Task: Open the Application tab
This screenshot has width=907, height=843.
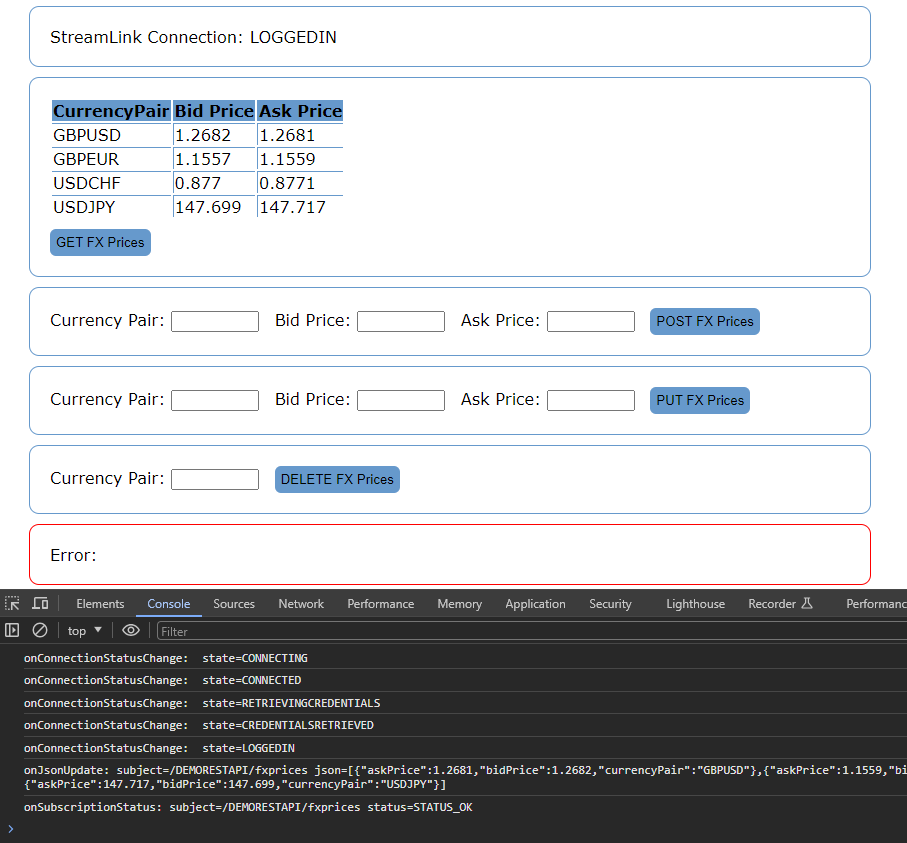Action: coord(535,603)
